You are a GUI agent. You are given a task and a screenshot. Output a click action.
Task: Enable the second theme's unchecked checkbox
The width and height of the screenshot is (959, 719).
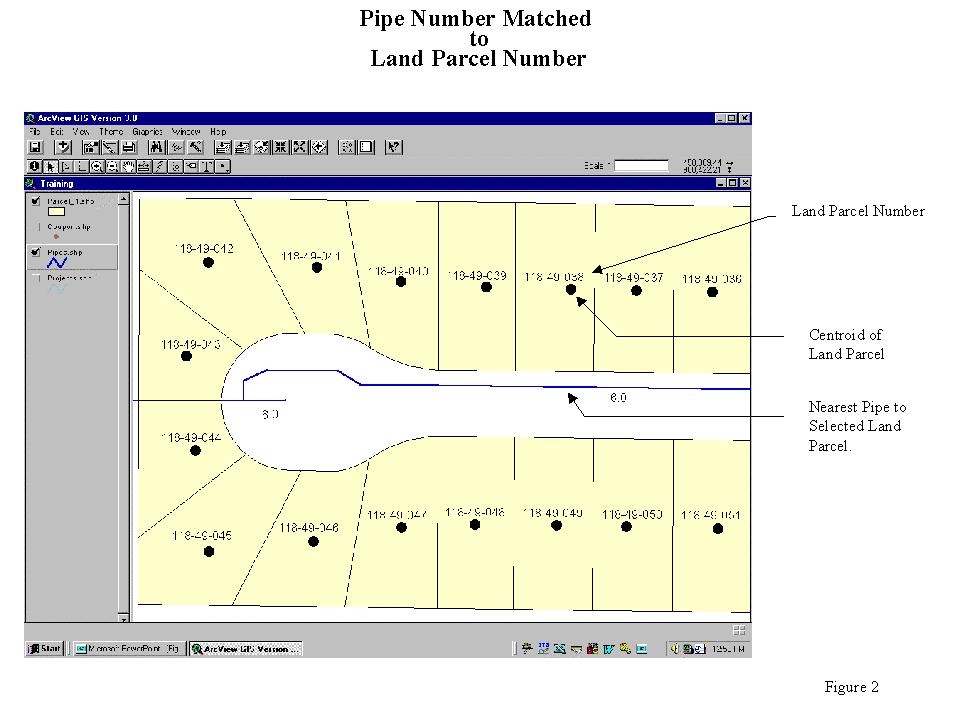coord(37,227)
